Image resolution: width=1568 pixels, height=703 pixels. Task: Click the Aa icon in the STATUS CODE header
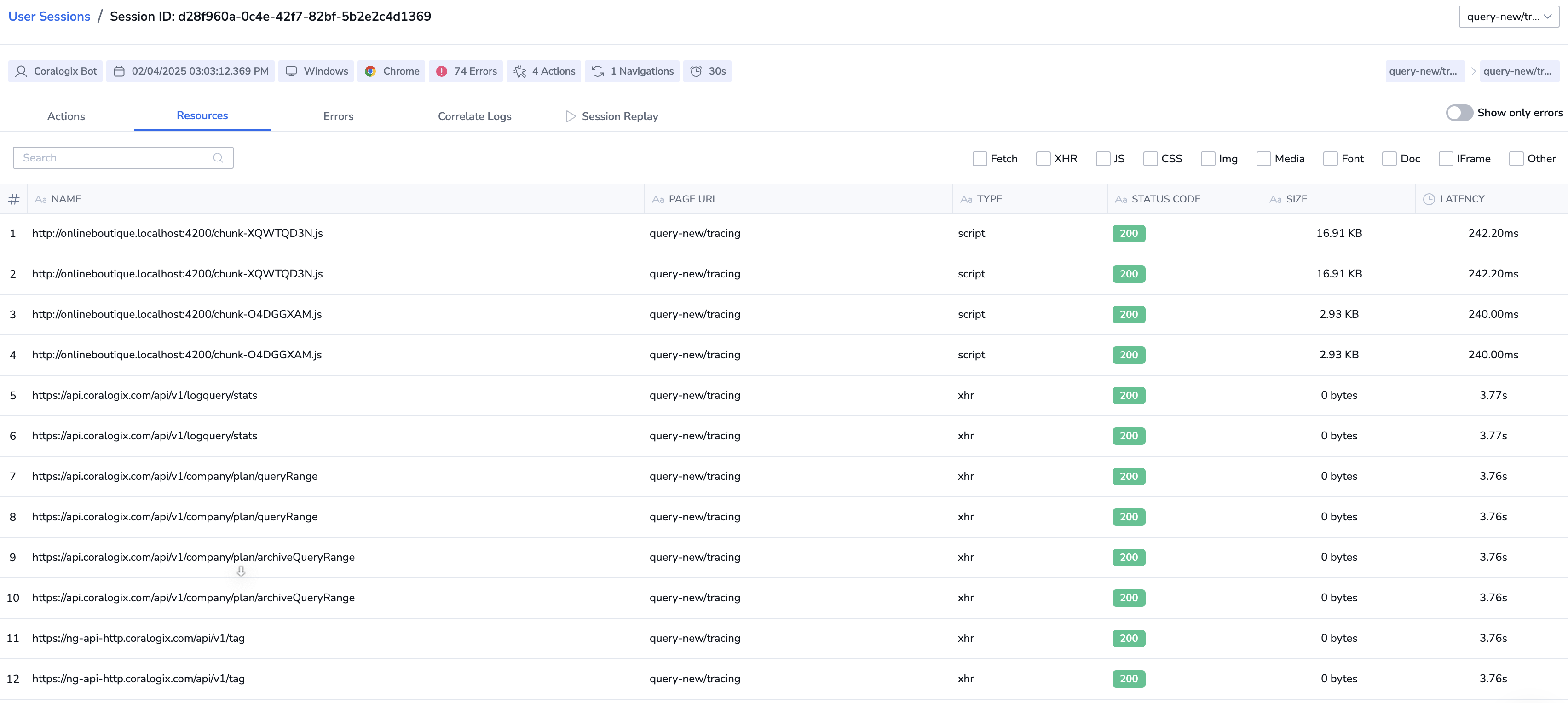pos(1121,199)
